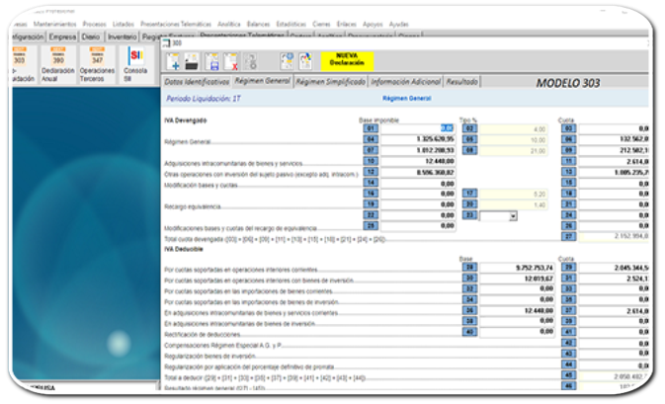This screenshot has width=665, height=404.
Task: Click the save diskette icon in 303 toolbar
Action: [x=212, y=61]
